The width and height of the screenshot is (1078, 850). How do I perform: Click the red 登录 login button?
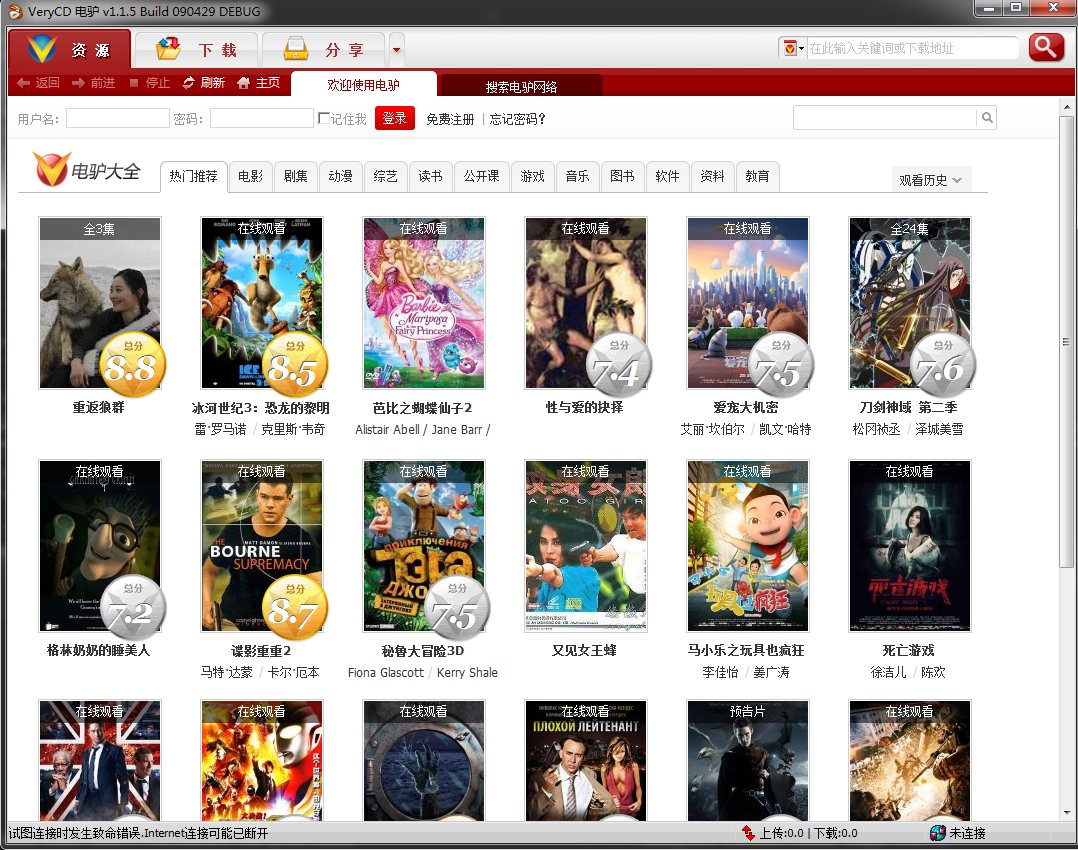pyautogui.click(x=395, y=118)
